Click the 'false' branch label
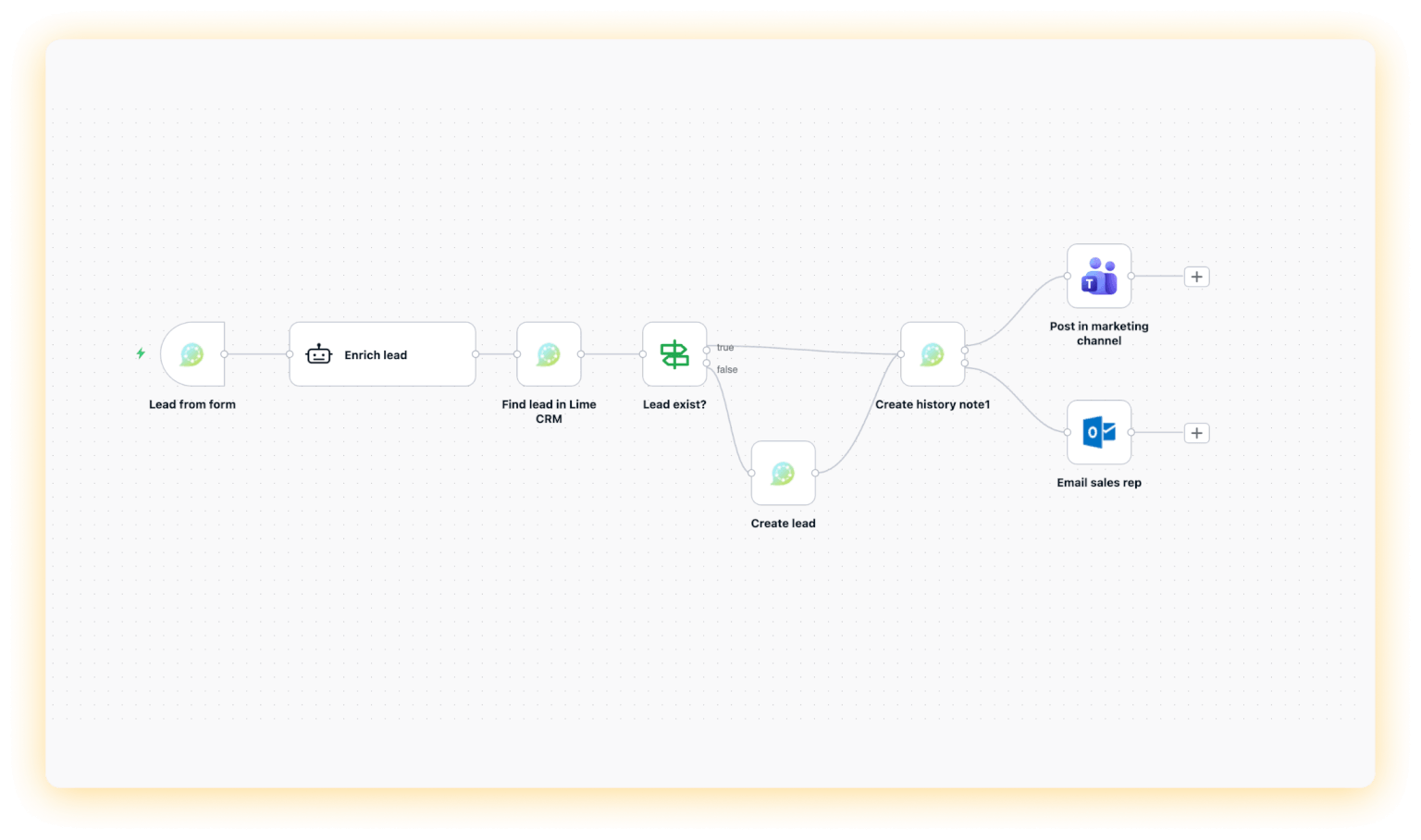 [x=727, y=369]
